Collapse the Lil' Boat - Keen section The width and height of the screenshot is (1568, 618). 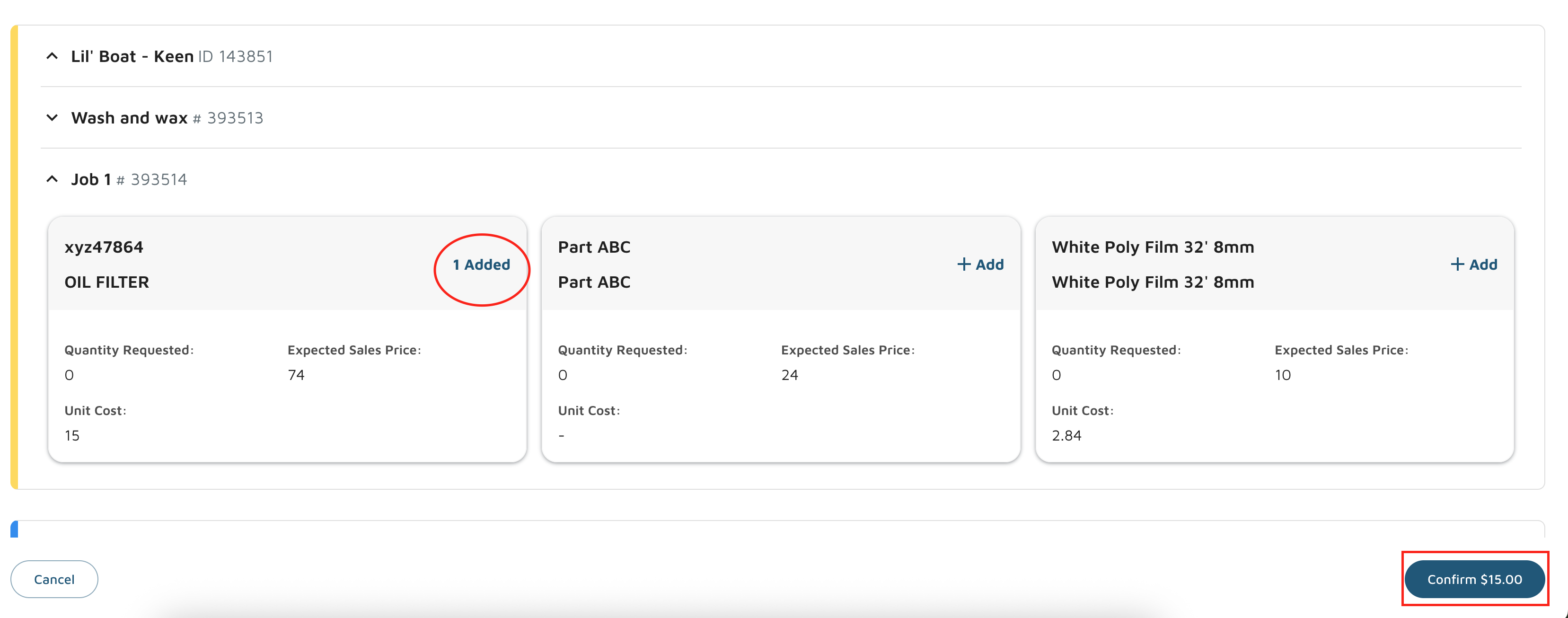point(53,56)
